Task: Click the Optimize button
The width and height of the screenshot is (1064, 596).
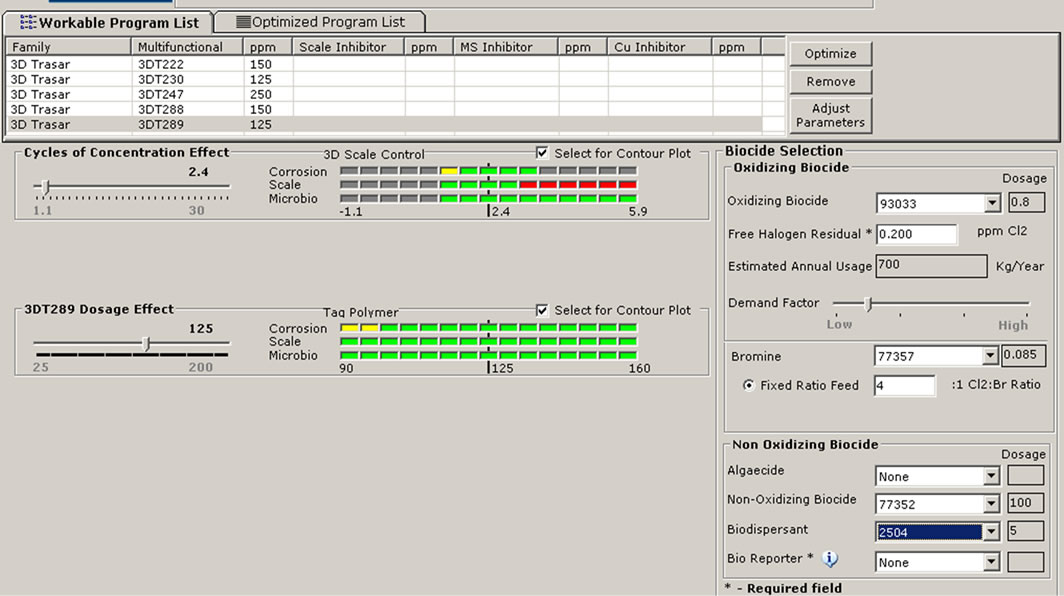Action: pos(831,54)
